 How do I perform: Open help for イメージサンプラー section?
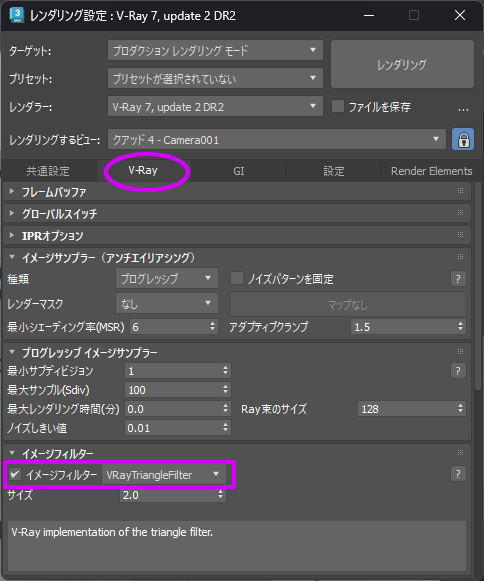(458, 279)
